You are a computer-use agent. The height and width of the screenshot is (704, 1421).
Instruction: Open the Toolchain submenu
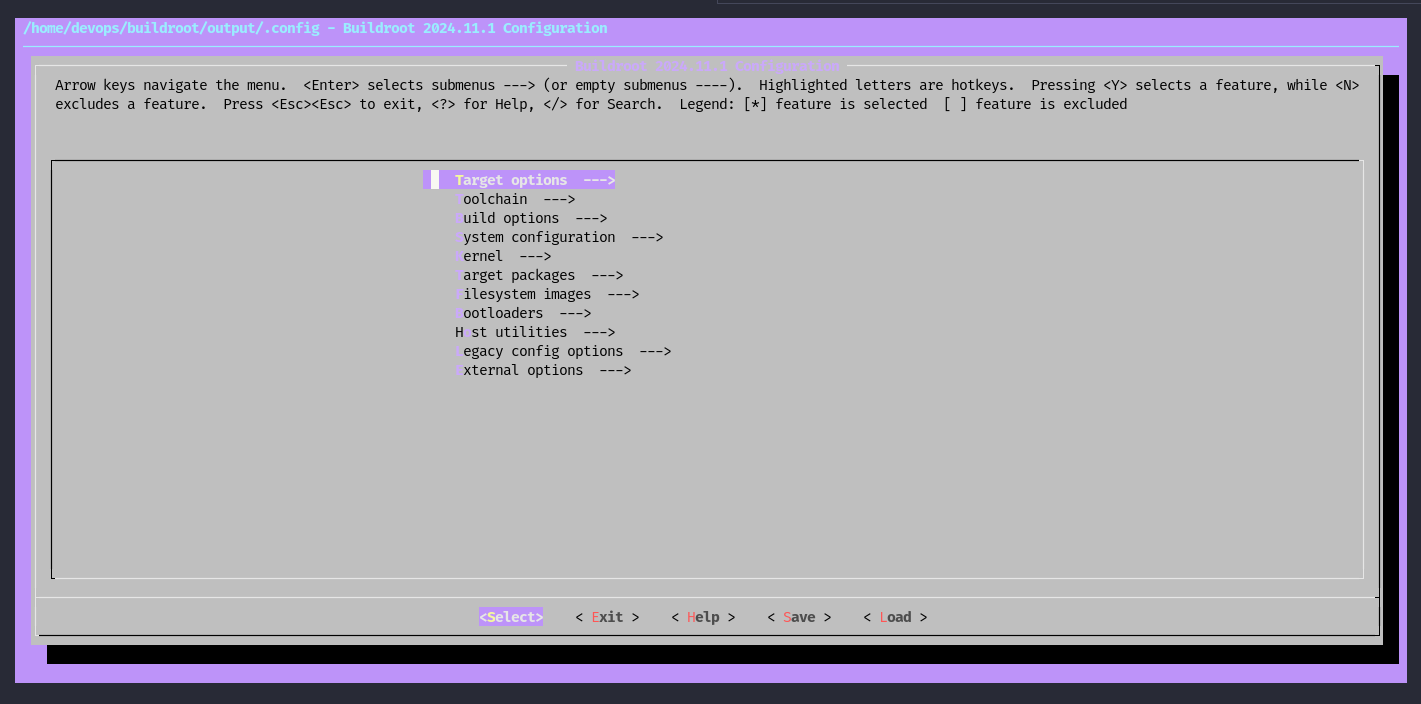coord(515,199)
